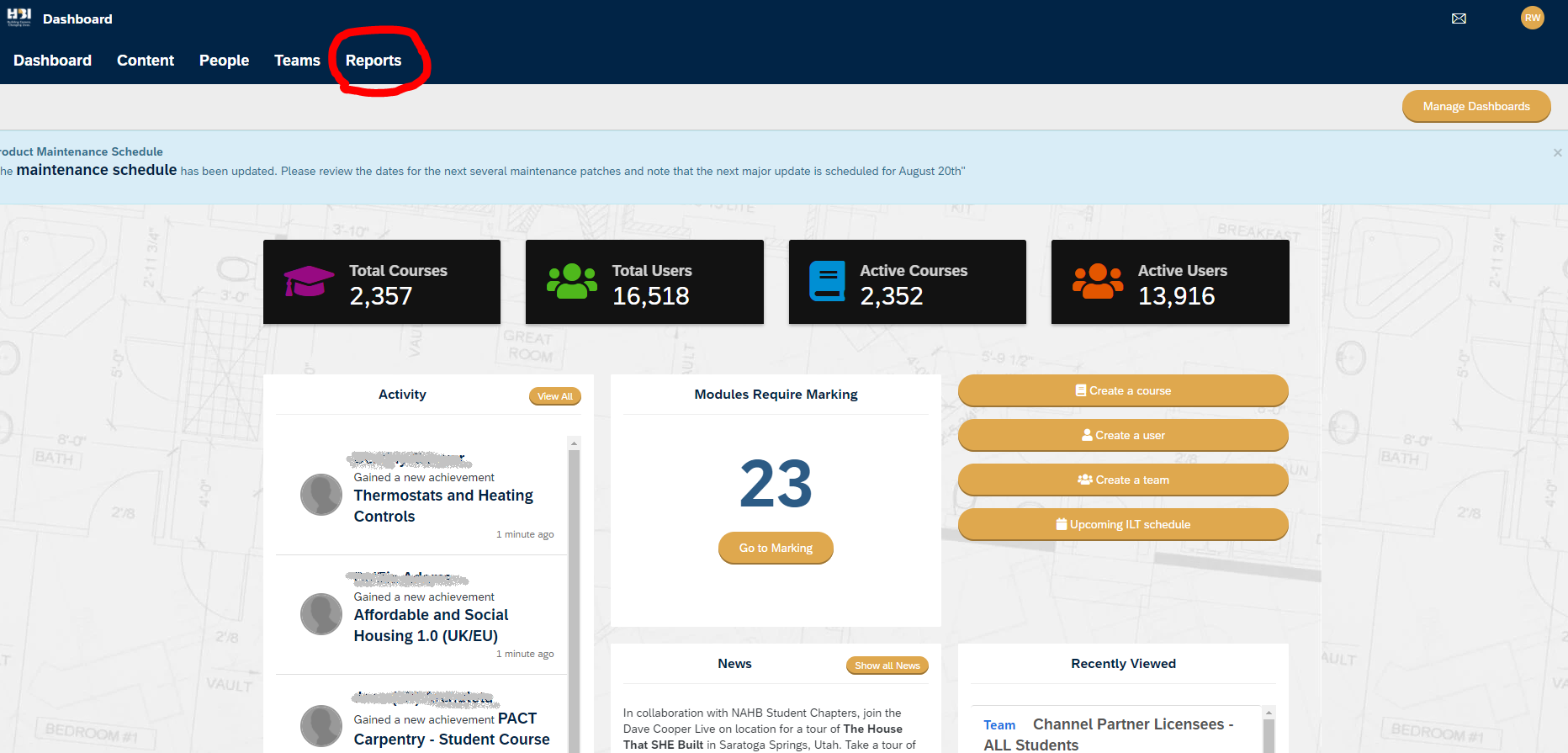Dismiss the maintenance schedule banner
Viewport: 1568px width, 753px height.
pyautogui.click(x=1557, y=153)
